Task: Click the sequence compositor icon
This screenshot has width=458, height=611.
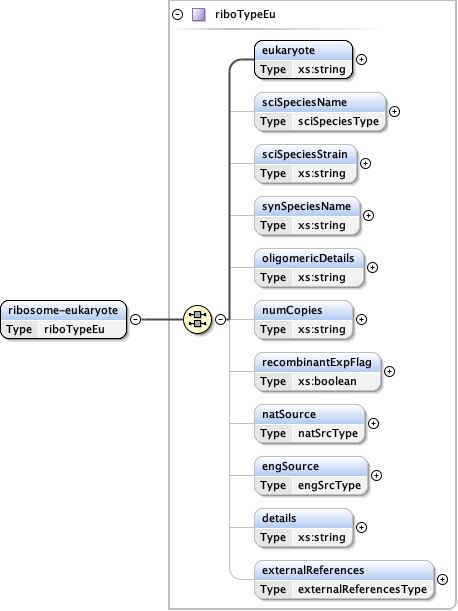Action: pyautogui.click(x=198, y=319)
